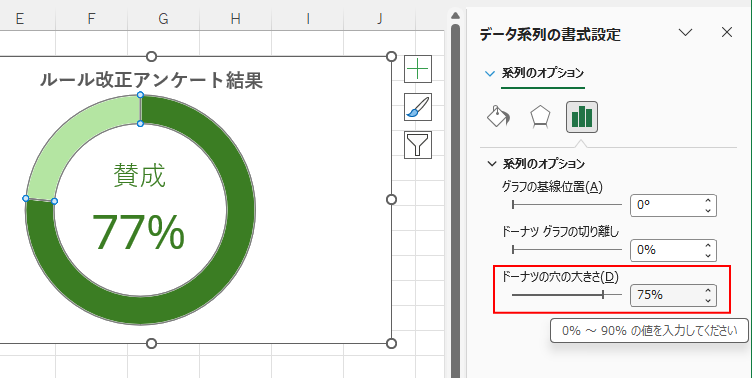Click the bottom-middle chart resize handle
The image size is (752, 378).
152,343
